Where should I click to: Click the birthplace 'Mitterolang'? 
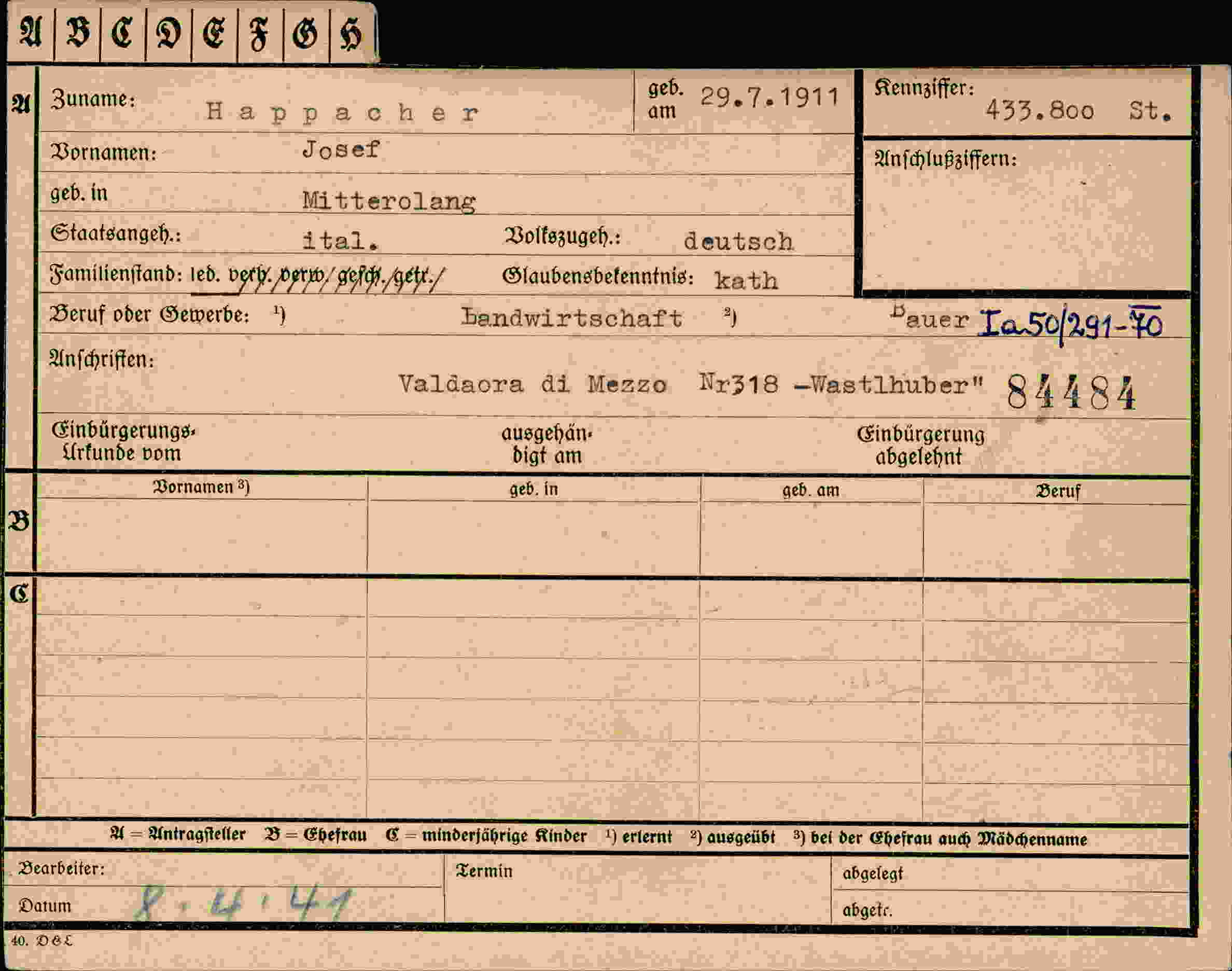tap(389, 201)
